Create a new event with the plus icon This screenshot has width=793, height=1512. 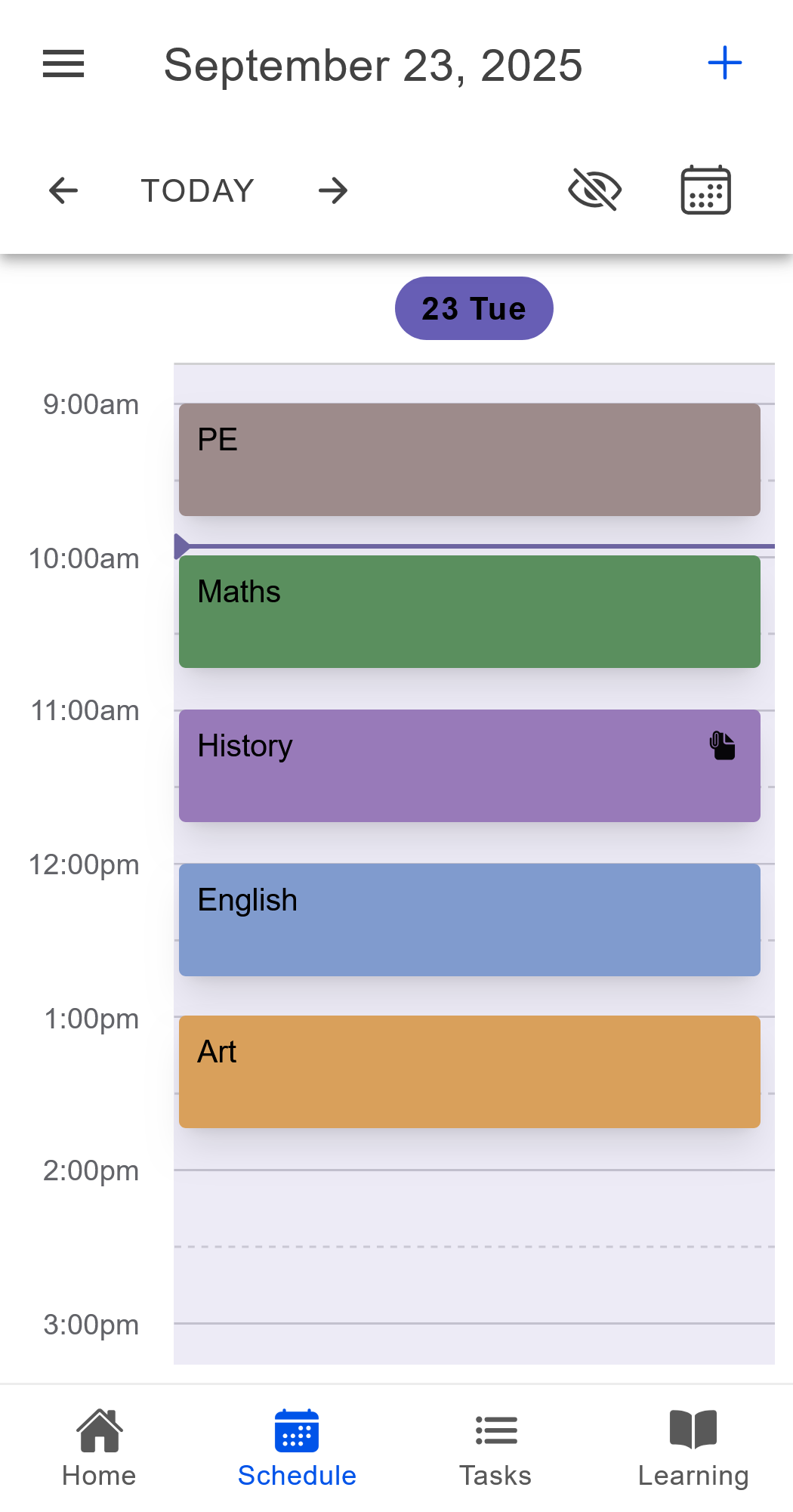tap(724, 63)
